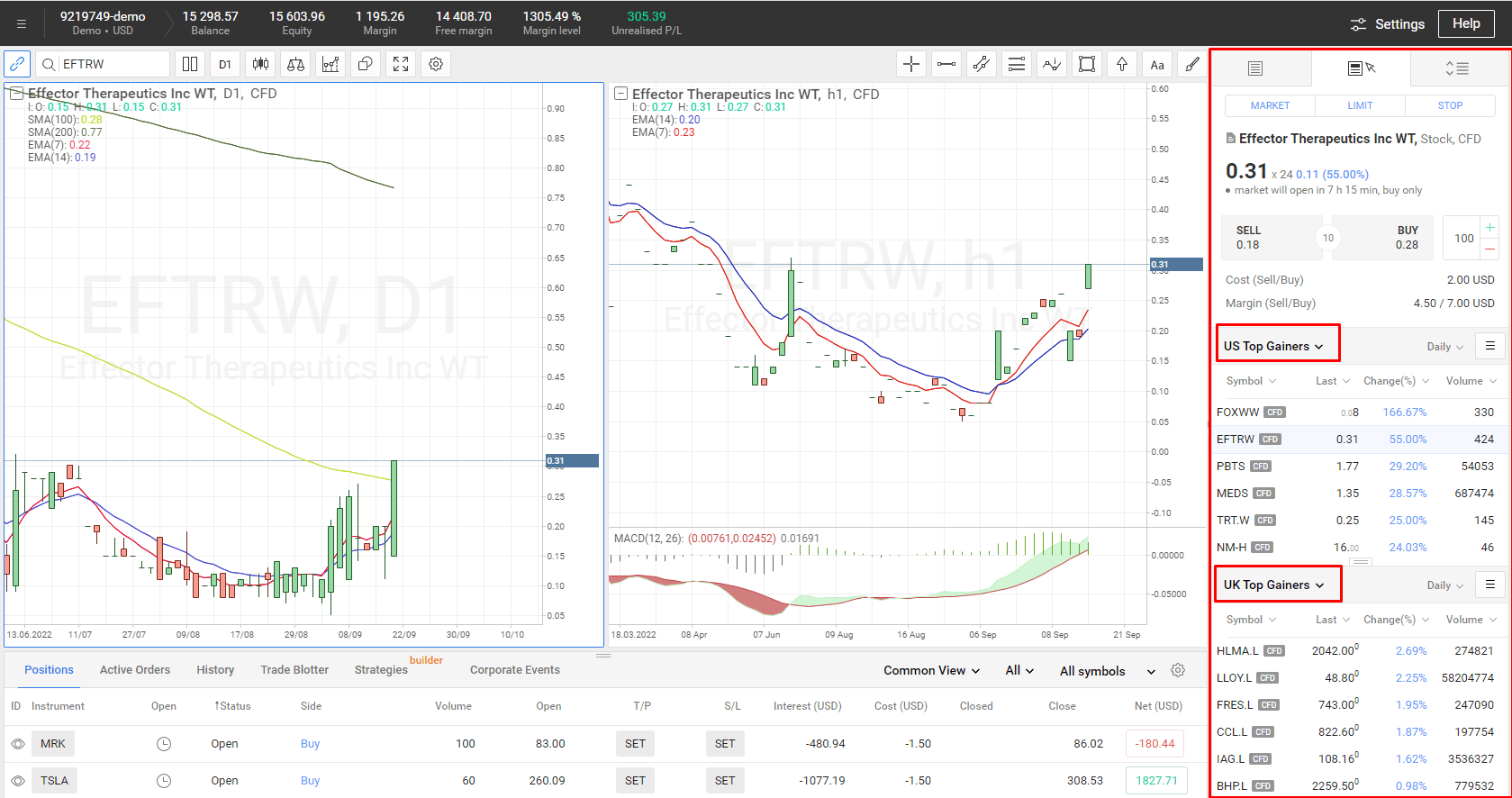Open the hamburger main menu
1512x798 pixels.
pos(21,23)
